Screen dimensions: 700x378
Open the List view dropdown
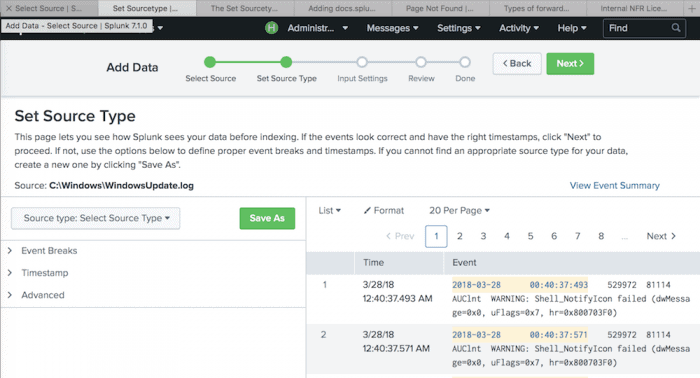[329, 211]
